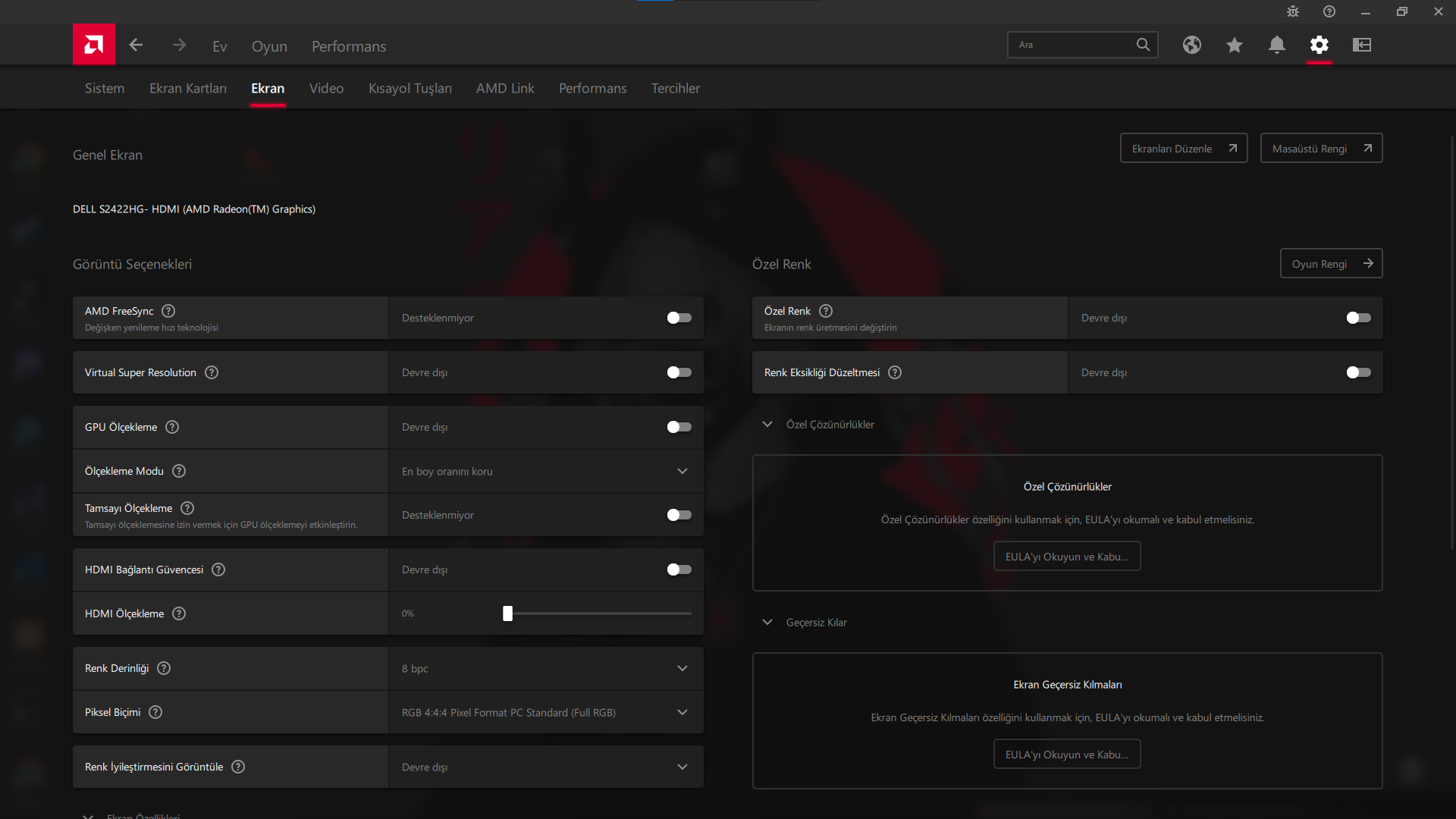Screen dimensions: 1456x819
Task: Click the AMD logo home icon
Action: (94, 45)
